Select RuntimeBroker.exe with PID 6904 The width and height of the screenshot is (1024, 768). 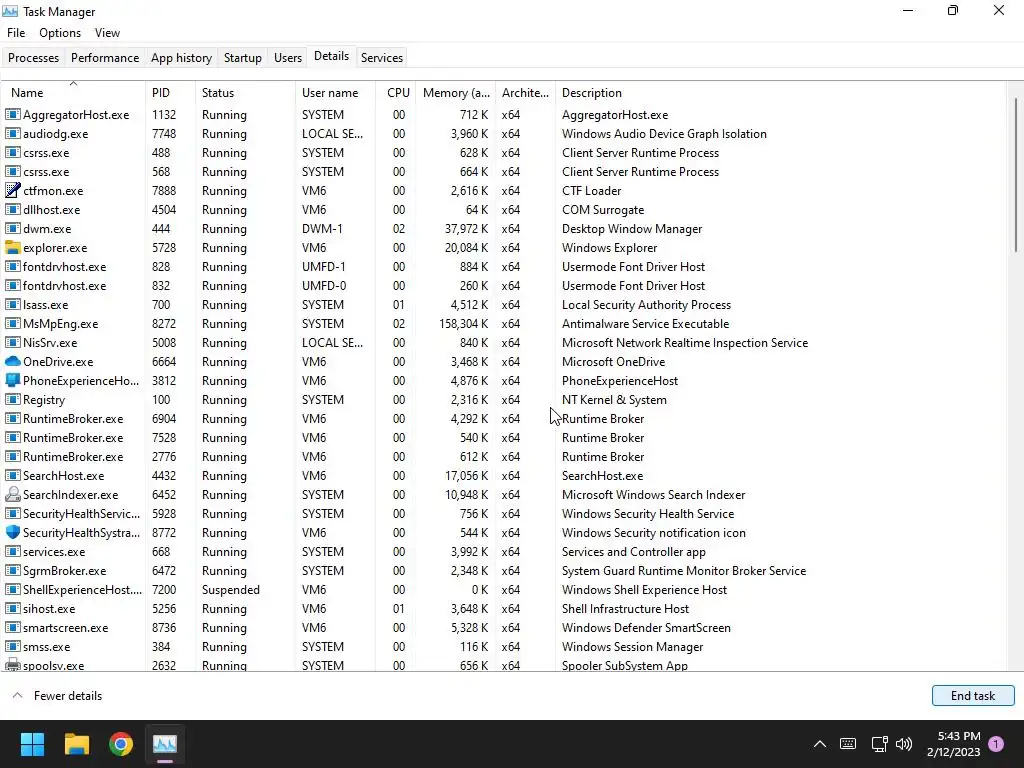504,419
